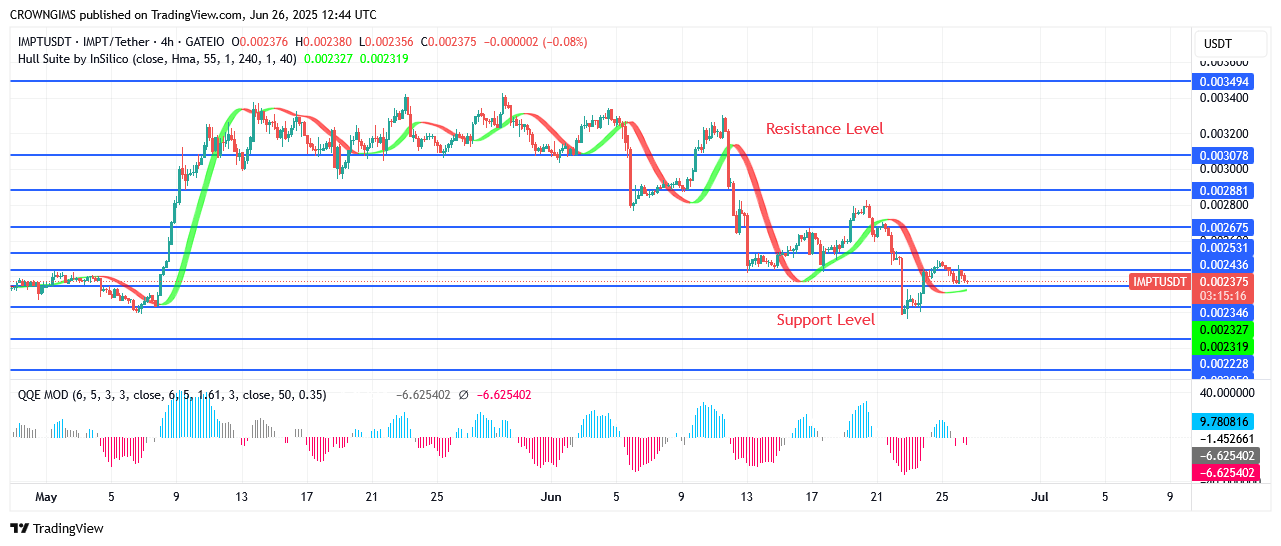
Task: Click the IMPTUSDT symbol price tag
Action: [1159, 282]
